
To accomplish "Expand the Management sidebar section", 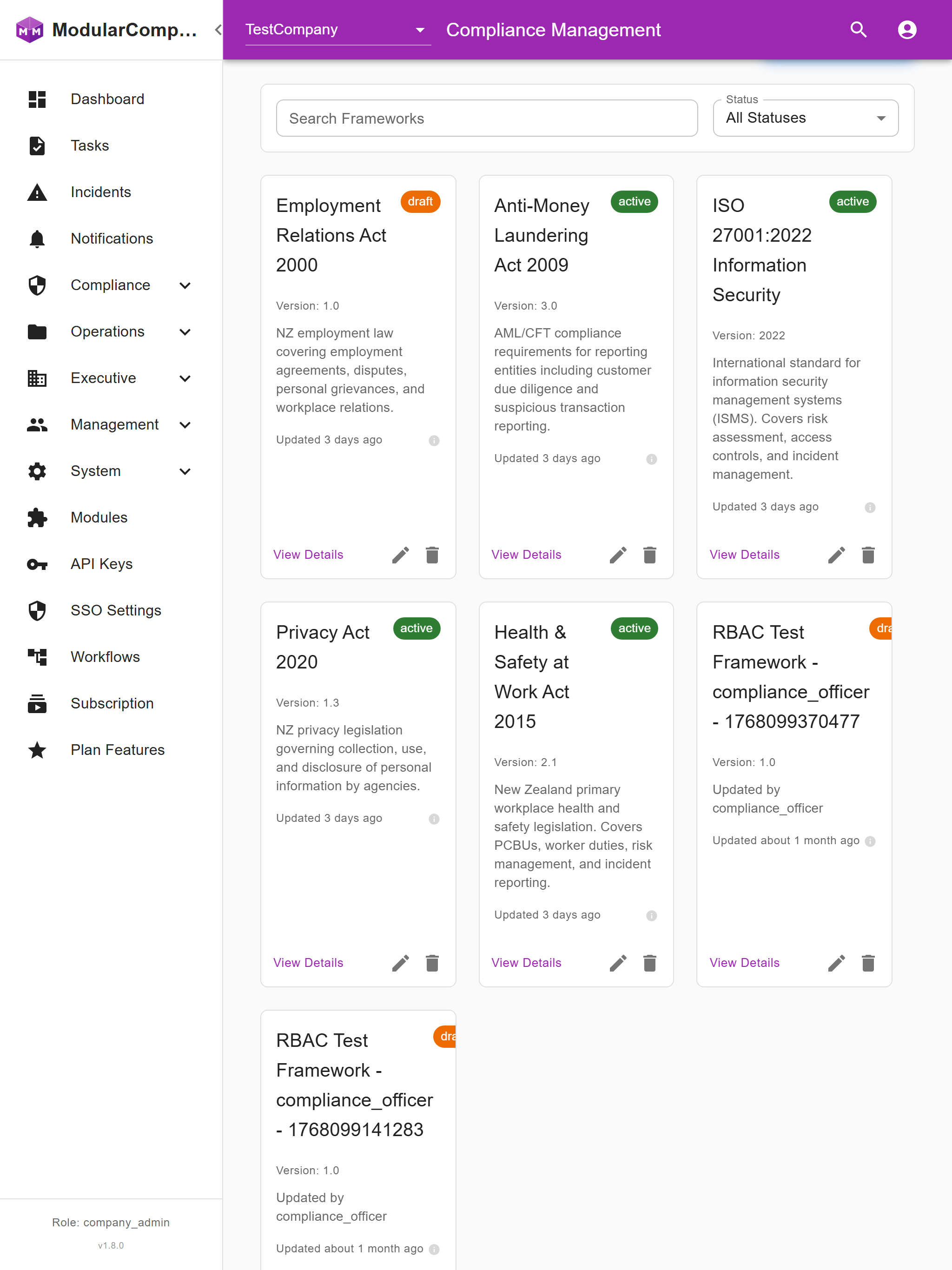I will 112,425.
